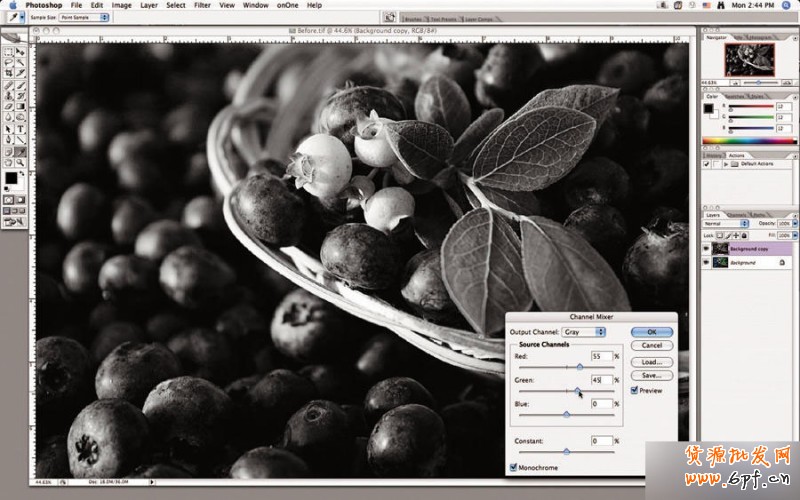Expand the Default Actions folder
800x500 pixels.
(727, 164)
